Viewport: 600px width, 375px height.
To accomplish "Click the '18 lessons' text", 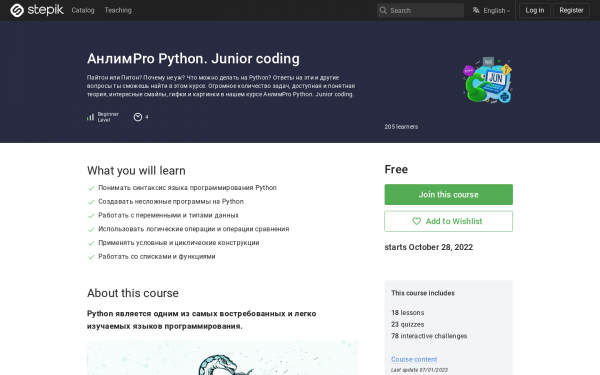I will tap(408, 313).
